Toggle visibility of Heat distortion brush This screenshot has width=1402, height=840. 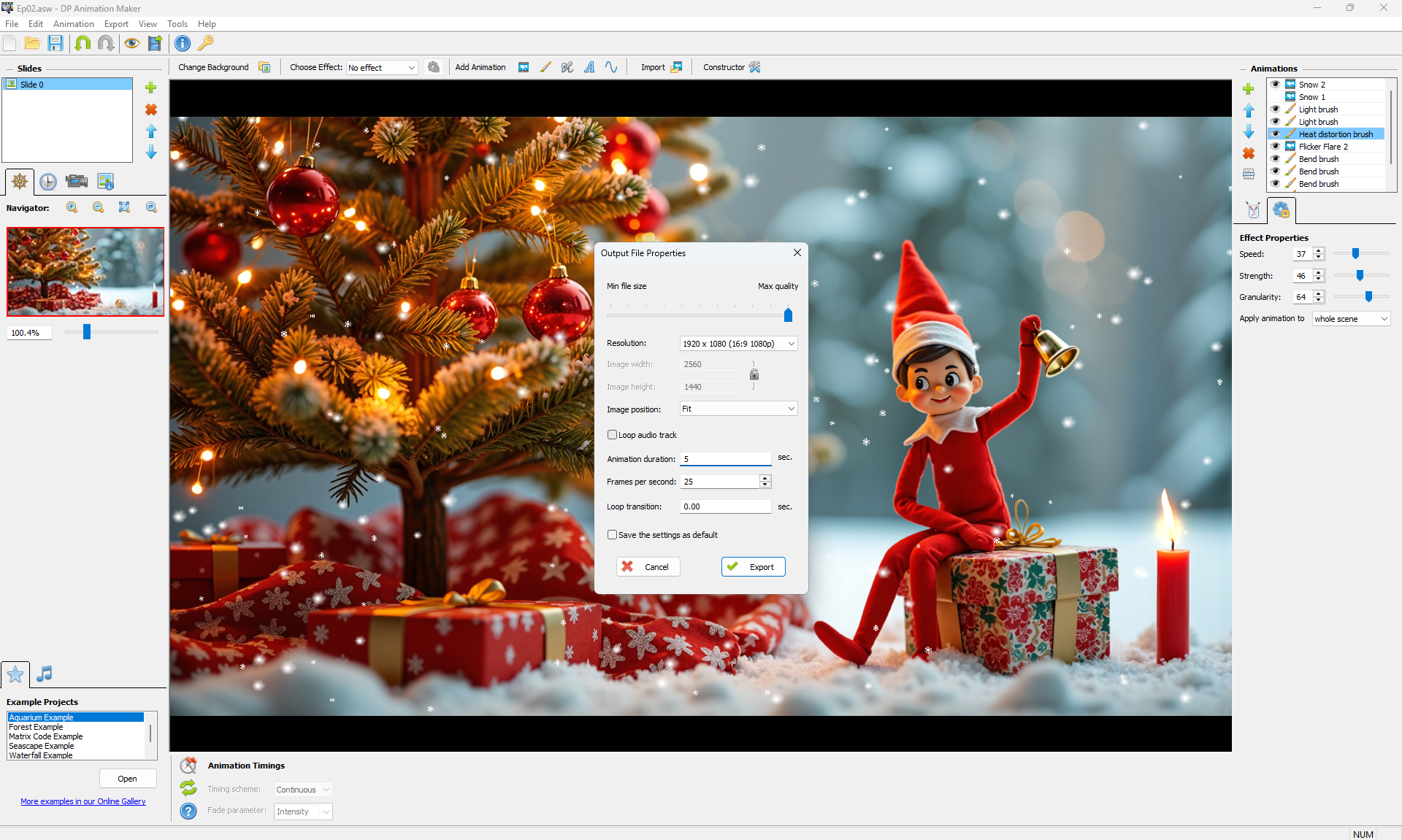point(1275,134)
